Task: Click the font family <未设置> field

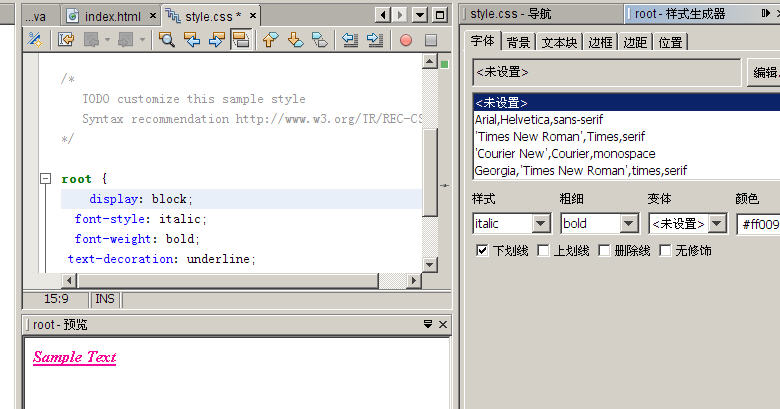Action: point(607,72)
